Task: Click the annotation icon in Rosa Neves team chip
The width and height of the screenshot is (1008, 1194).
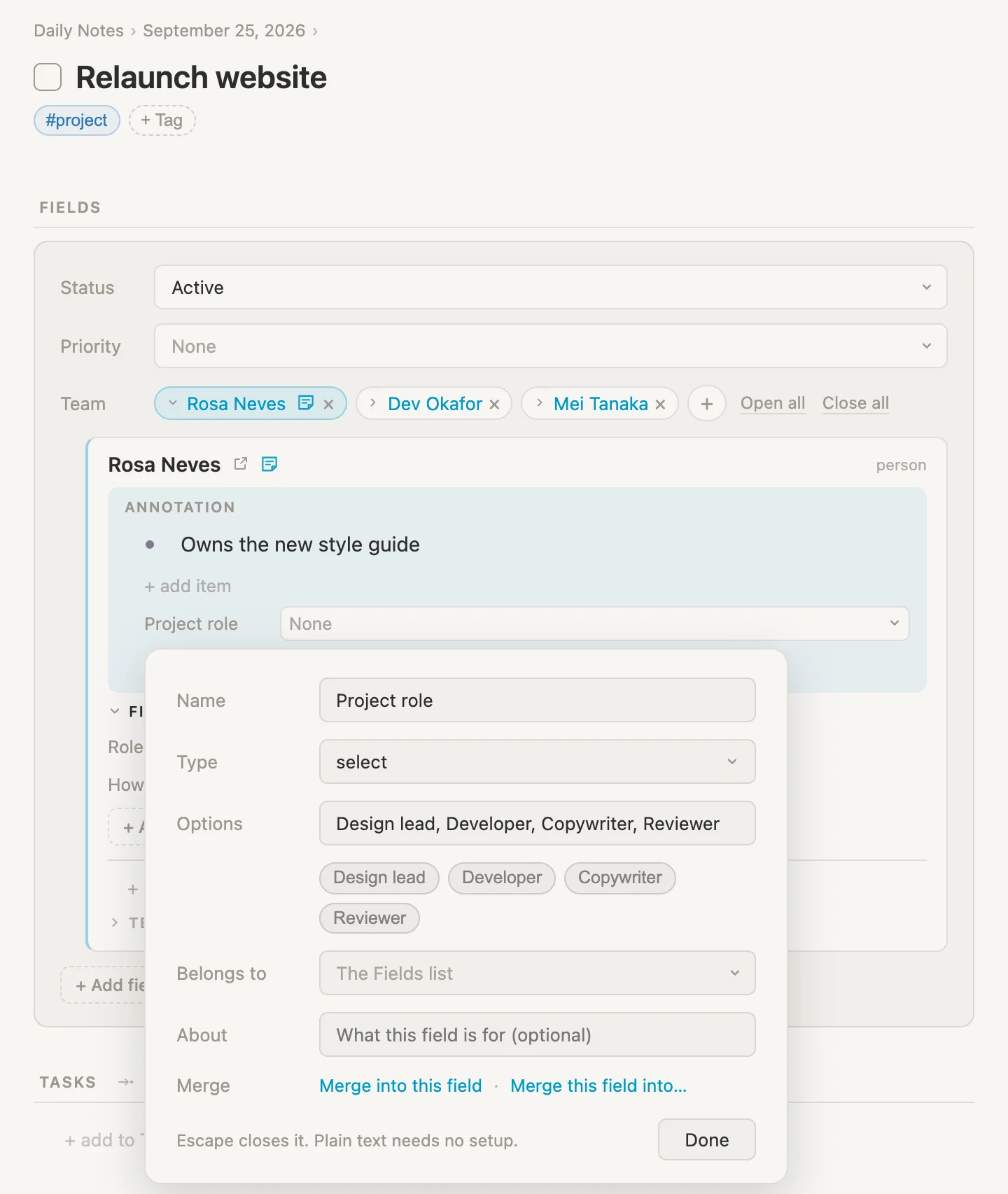Action: pos(306,402)
